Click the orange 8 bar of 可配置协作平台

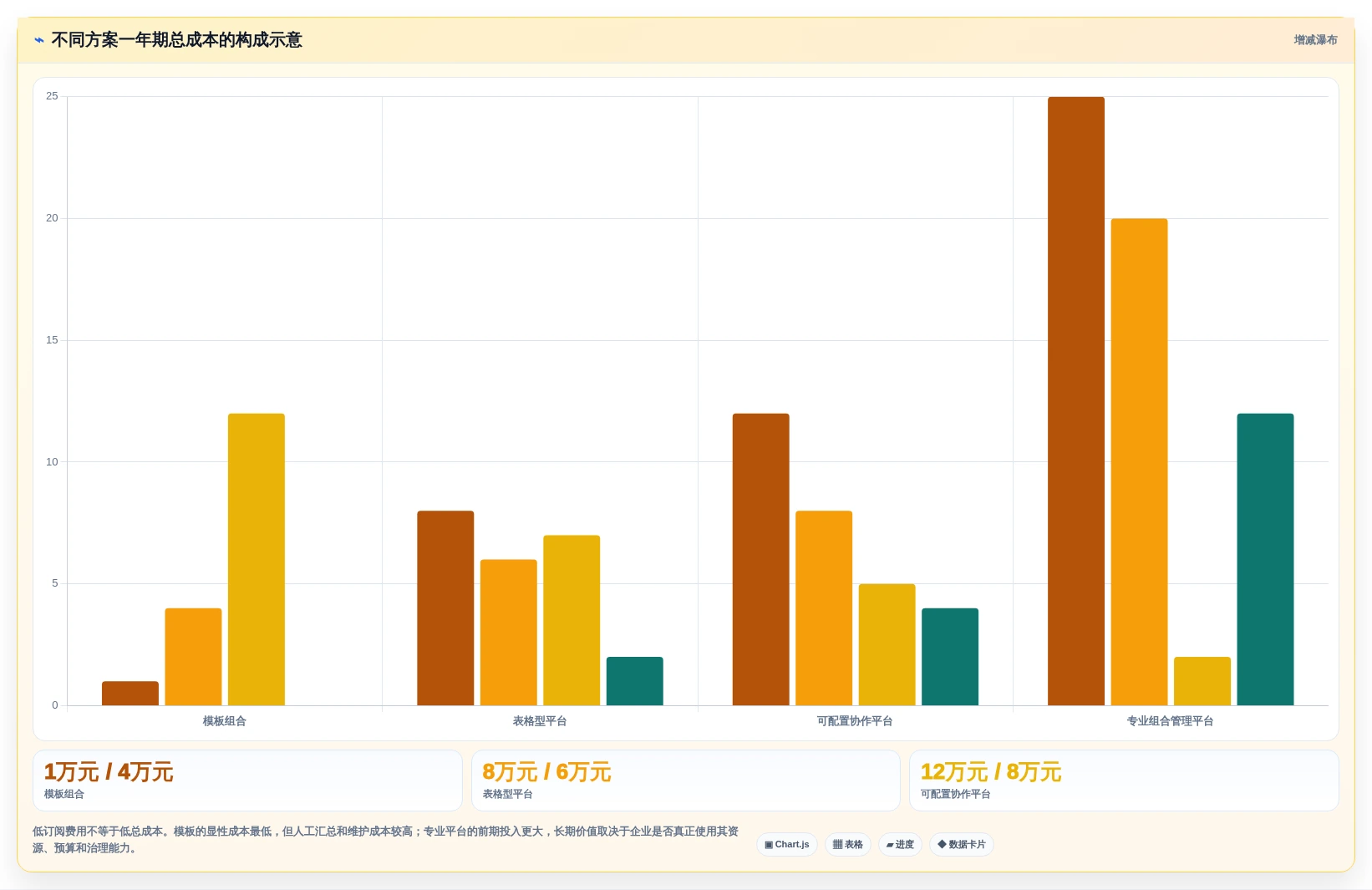point(824,608)
